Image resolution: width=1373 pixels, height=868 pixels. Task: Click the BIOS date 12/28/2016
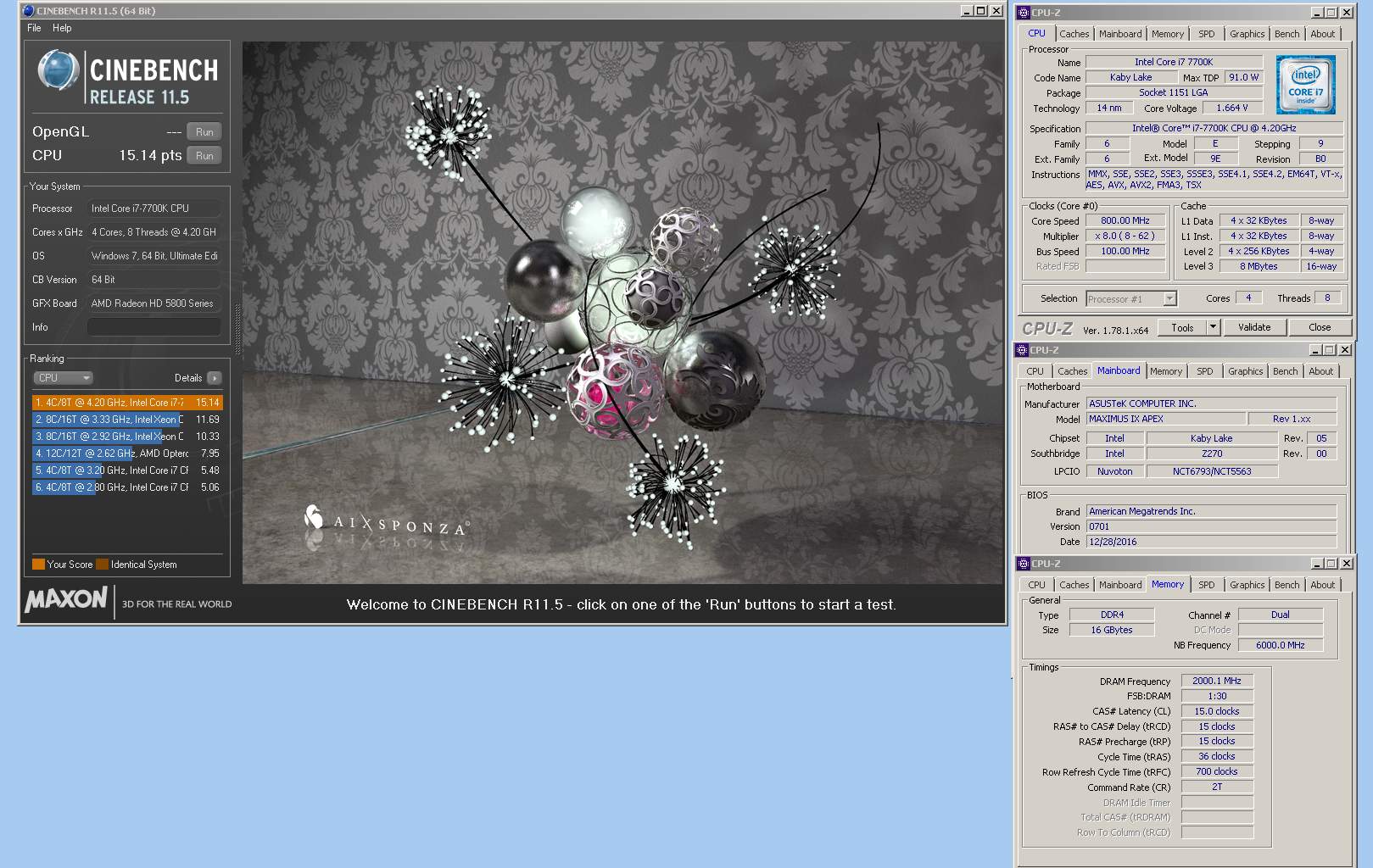1211,542
